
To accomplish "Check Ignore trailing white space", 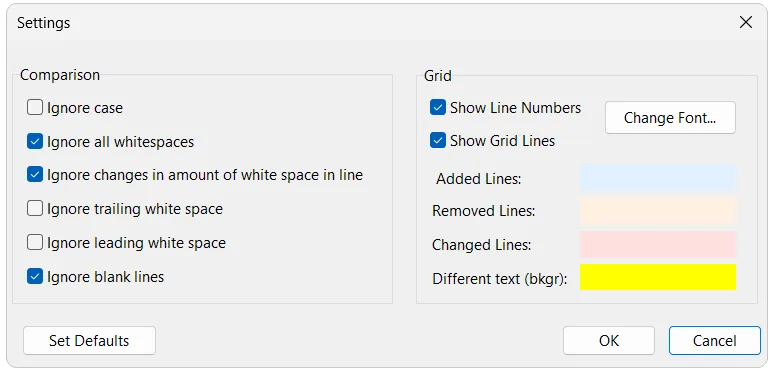I will tap(35, 209).
